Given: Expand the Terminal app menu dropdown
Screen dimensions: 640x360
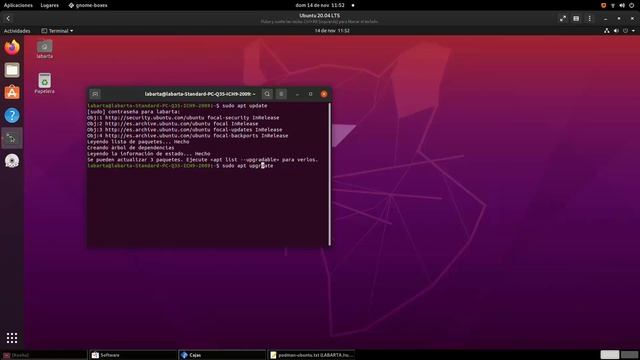Looking at the screenshot, I should 58,31.
